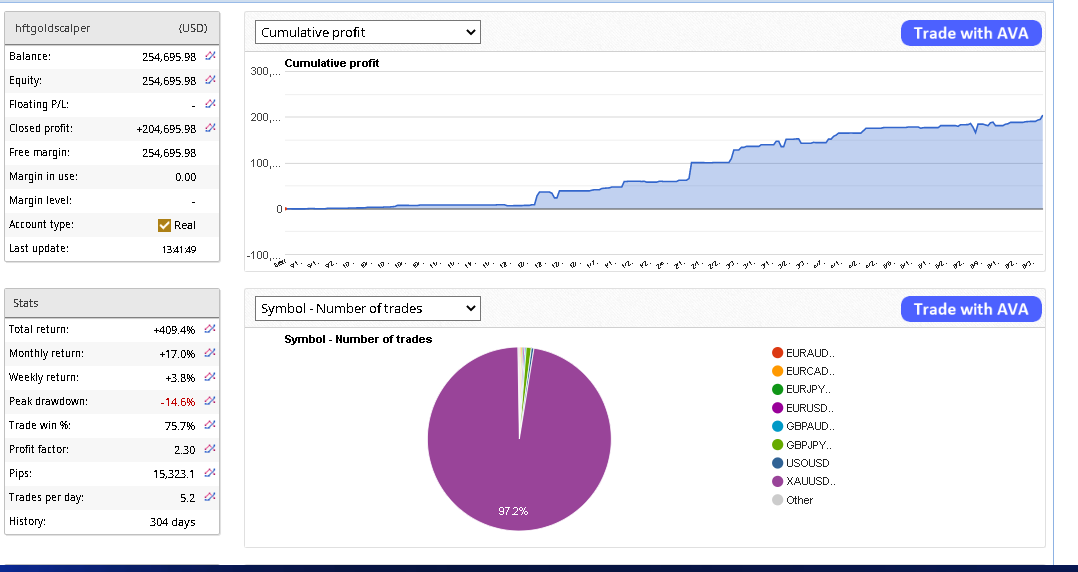Click the Peak drawdown graph icon
Image resolution: width=1078 pixels, height=572 pixels.
pos(210,401)
